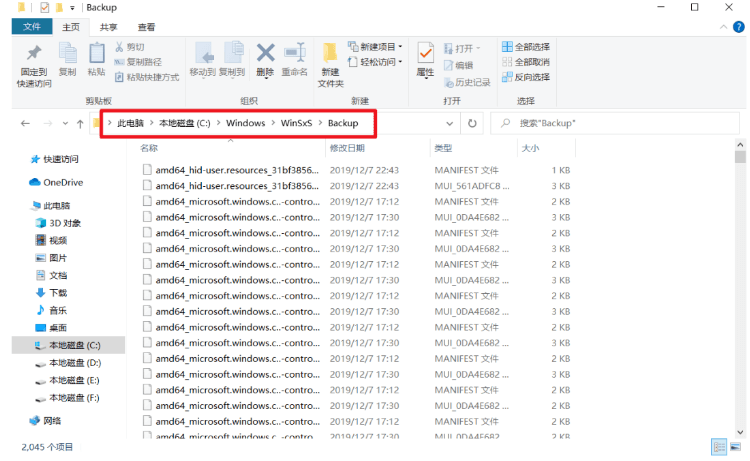
Task: Click the vertical scrollbar up arrow
Action: coord(740,144)
